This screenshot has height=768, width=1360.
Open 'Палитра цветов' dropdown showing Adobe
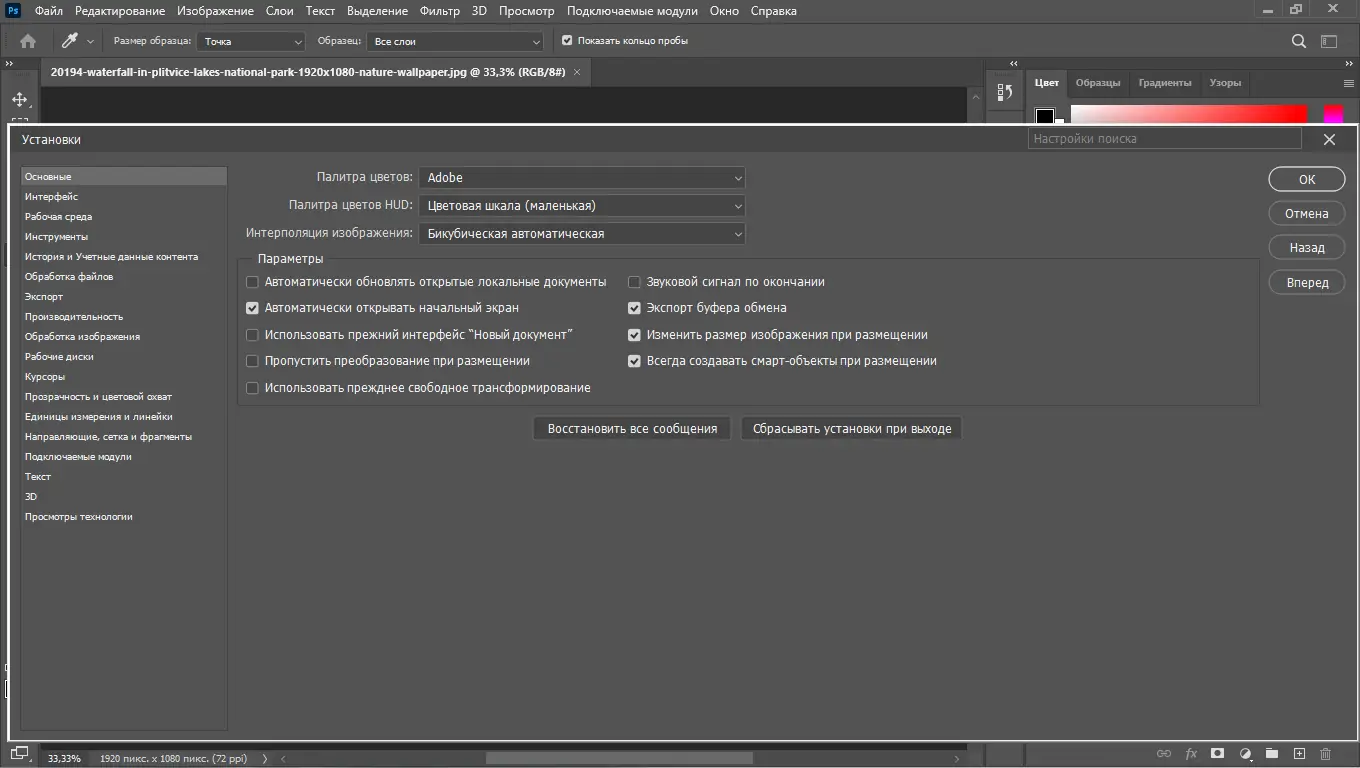582,178
